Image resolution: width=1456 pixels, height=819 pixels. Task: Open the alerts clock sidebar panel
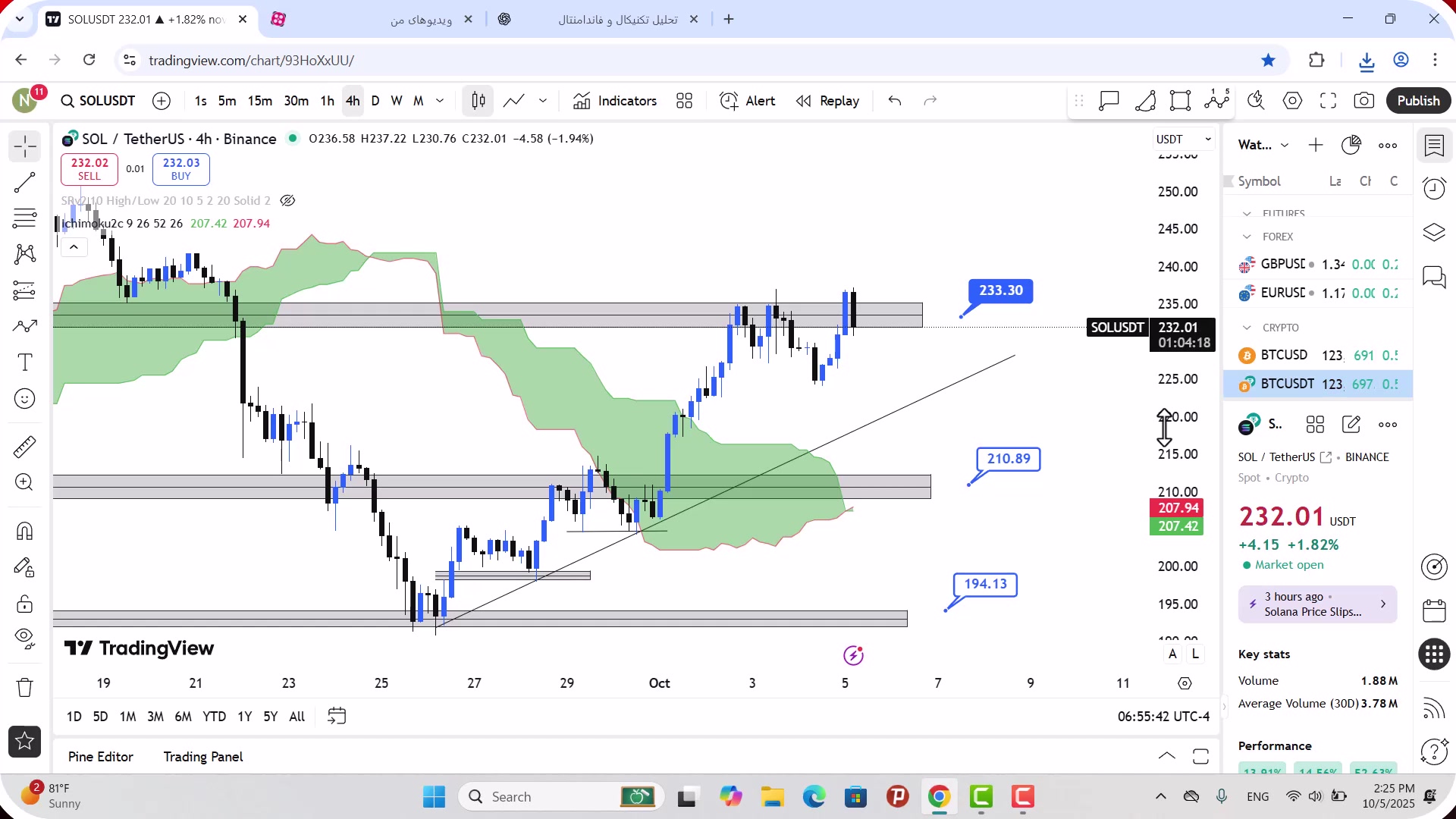(1434, 188)
